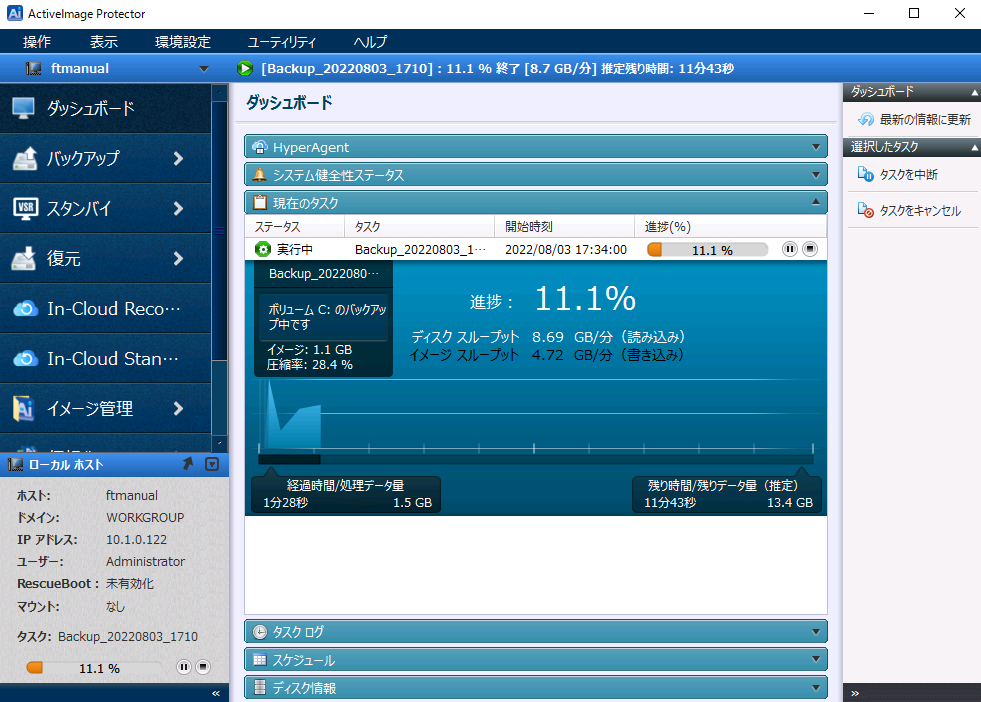Pause the running task in task row
The height and width of the screenshot is (702, 981).
(x=790, y=249)
